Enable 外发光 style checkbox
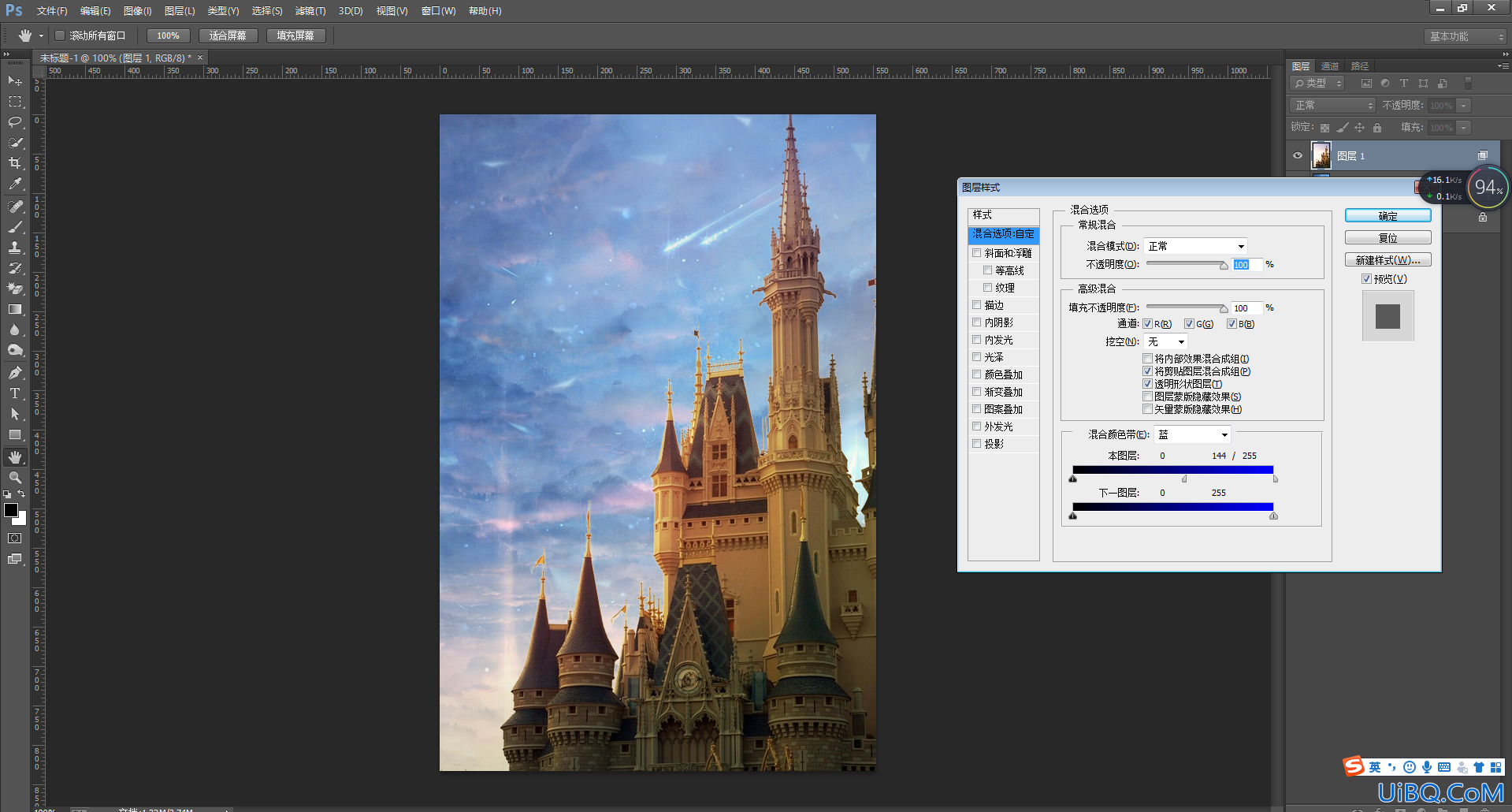 pyautogui.click(x=977, y=426)
